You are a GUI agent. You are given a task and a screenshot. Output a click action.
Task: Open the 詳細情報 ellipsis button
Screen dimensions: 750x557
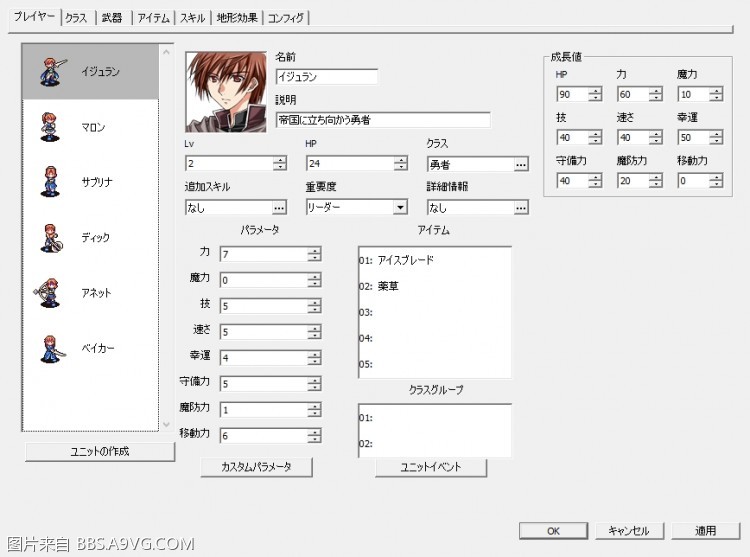click(x=521, y=208)
